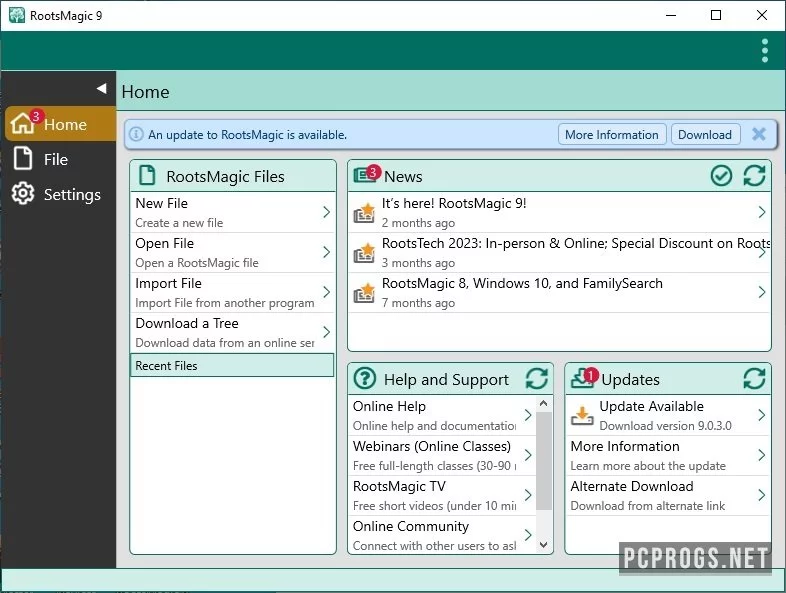Click the File page icon in sidebar

(x=23, y=158)
